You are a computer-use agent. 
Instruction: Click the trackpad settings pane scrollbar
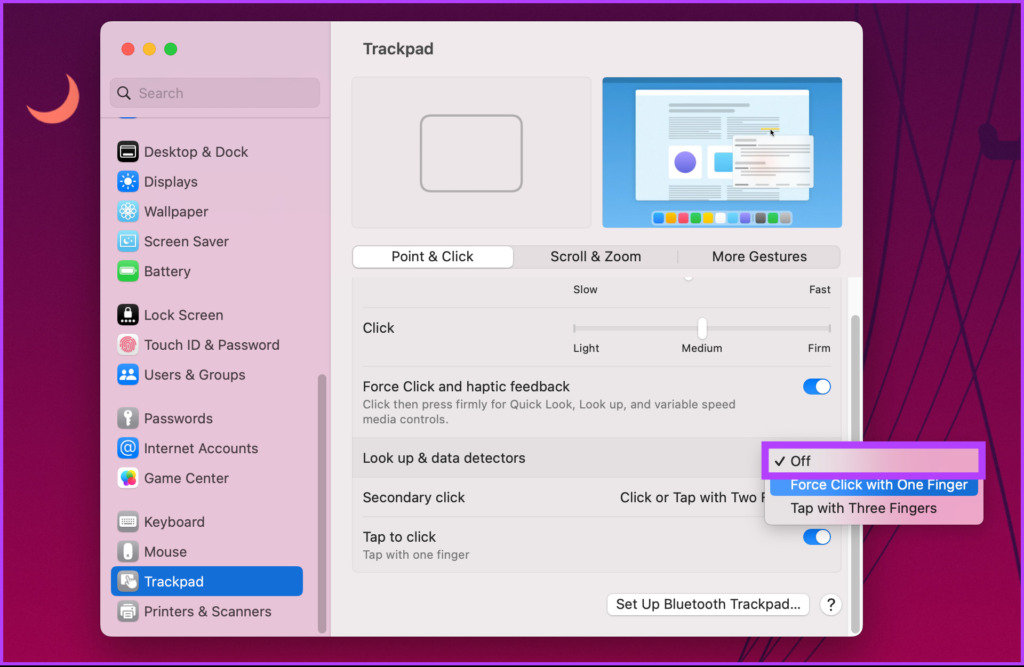(x=855, y=474)
